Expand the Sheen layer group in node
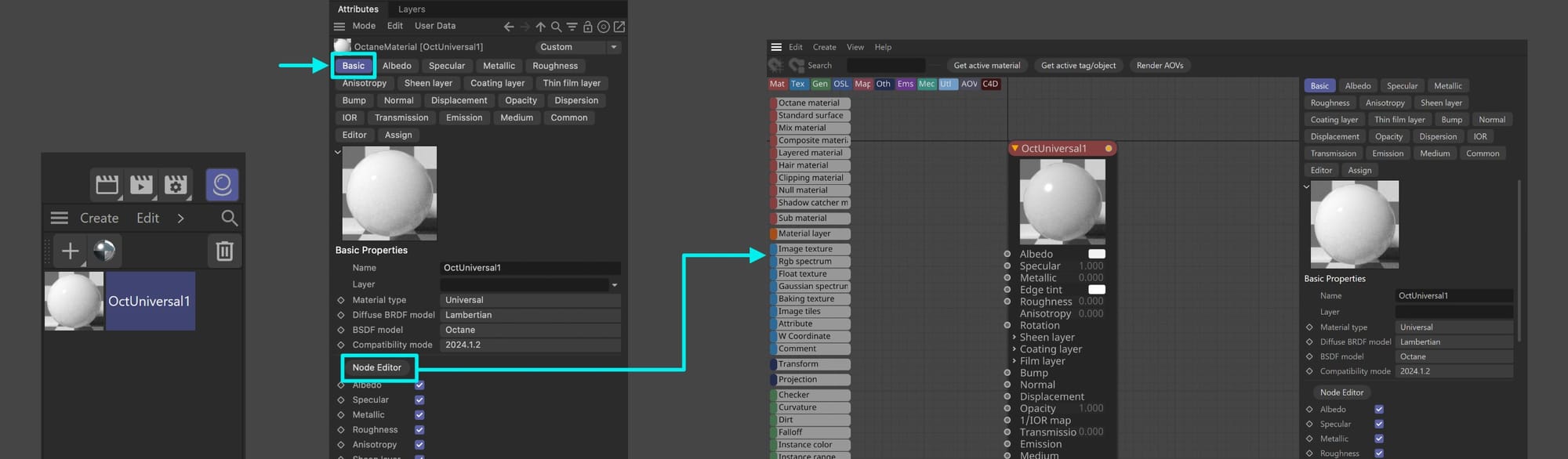The image size is (1568, 459). coord(1014,337)
